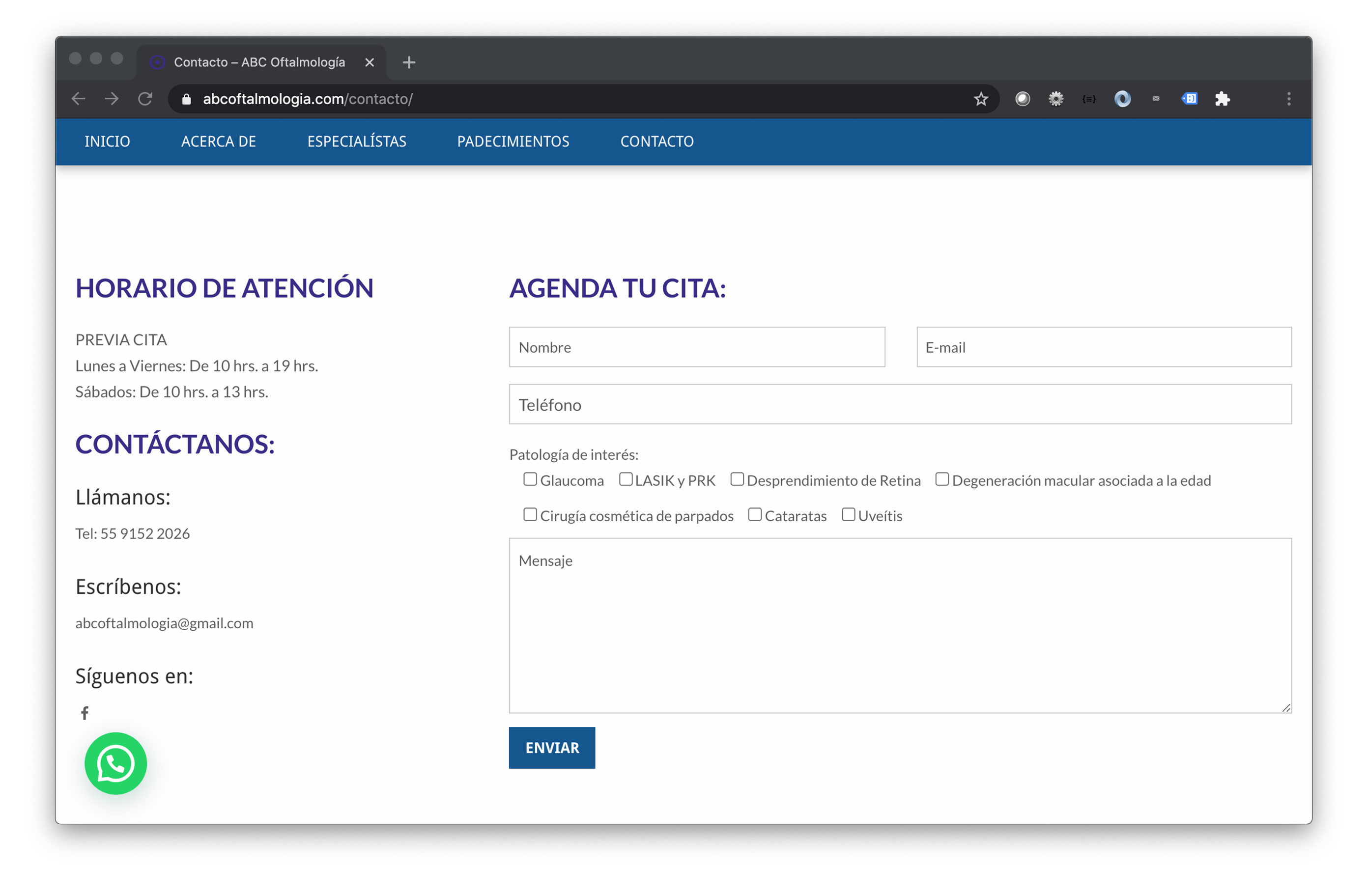Go to the ESPECIALÍSTAS menu
The width and height of the screenshot is (1368, 896).
pos(356,141)
